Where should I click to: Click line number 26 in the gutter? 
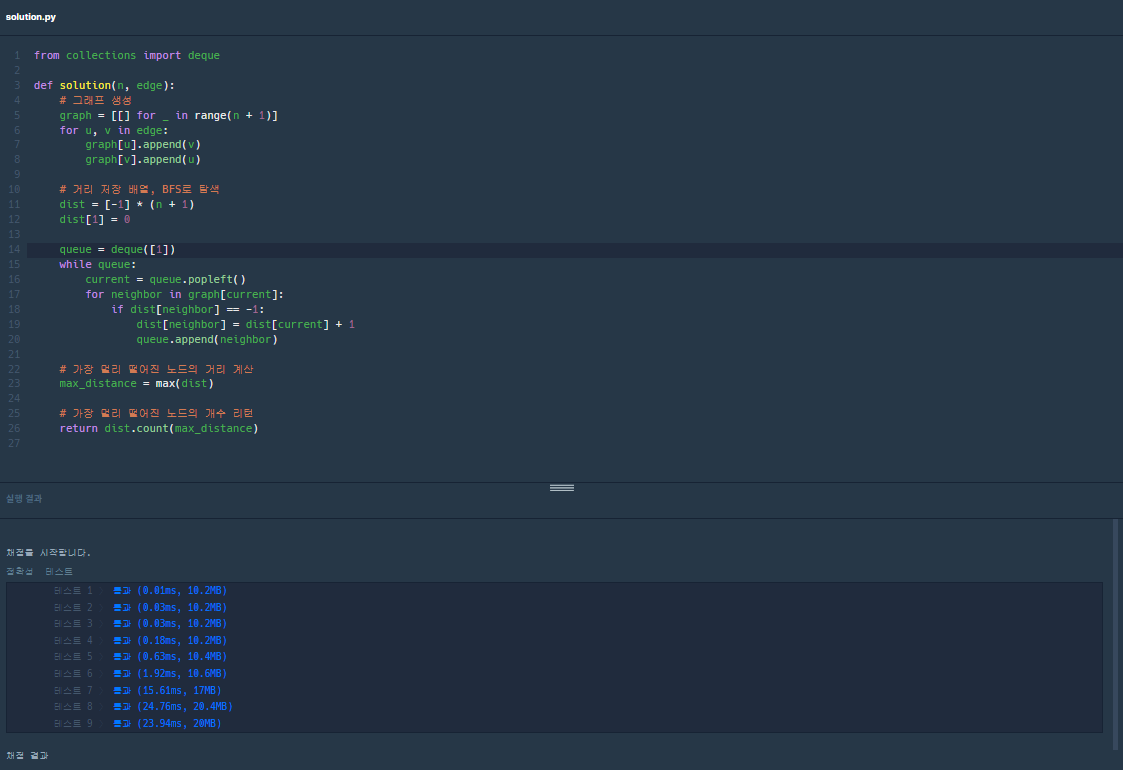pos(14,428)
